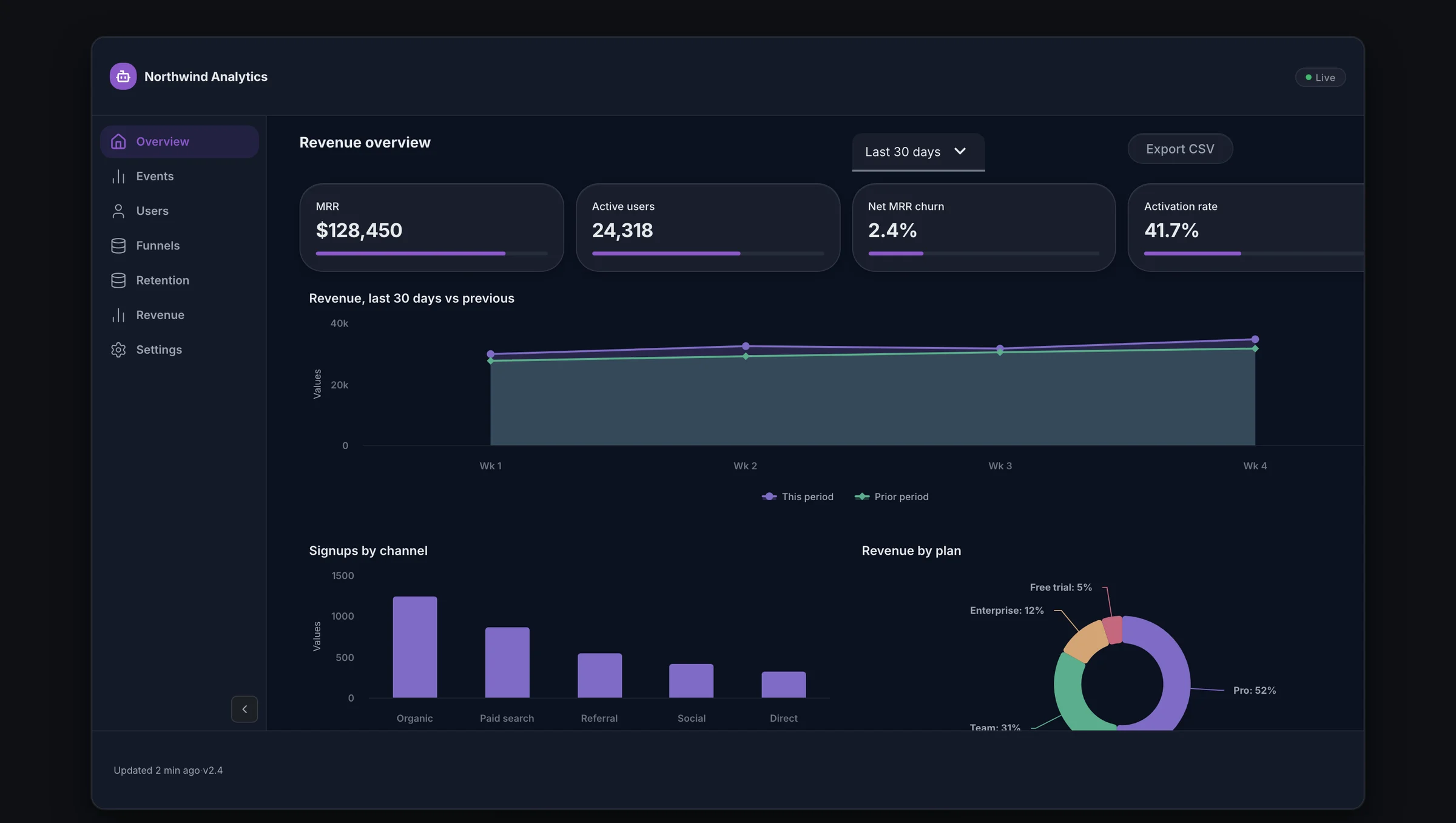Click the pink Free trial donut segment
The width and height of the screenshot is (1456, 823).
(1113, 630)
